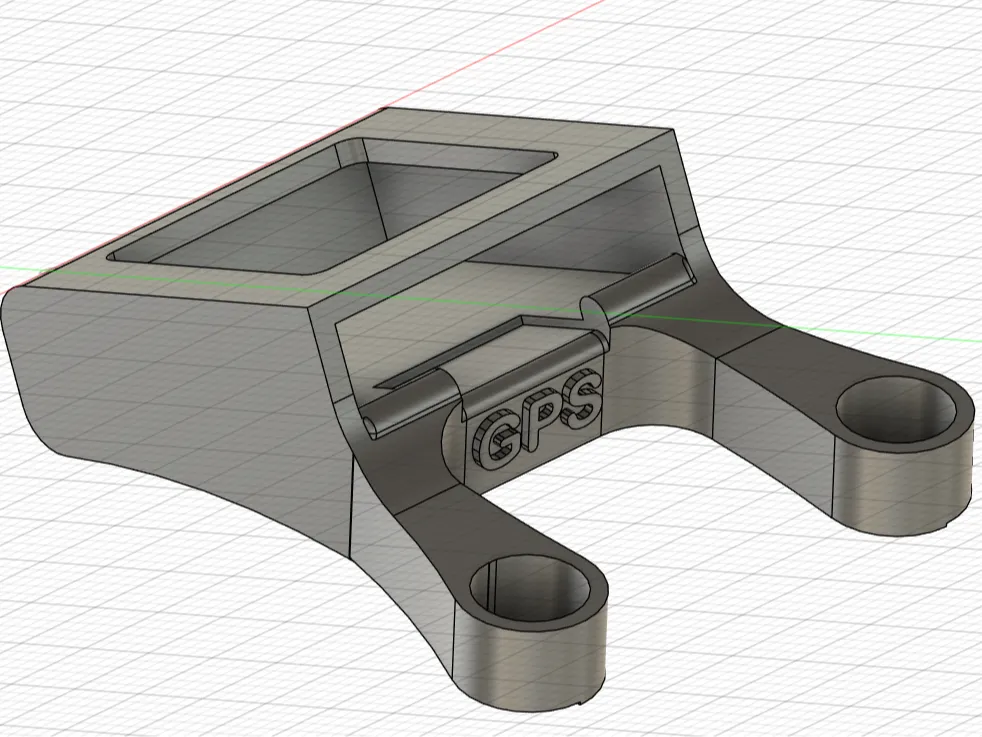Select the front-left mounting hole

click(530, 589)
